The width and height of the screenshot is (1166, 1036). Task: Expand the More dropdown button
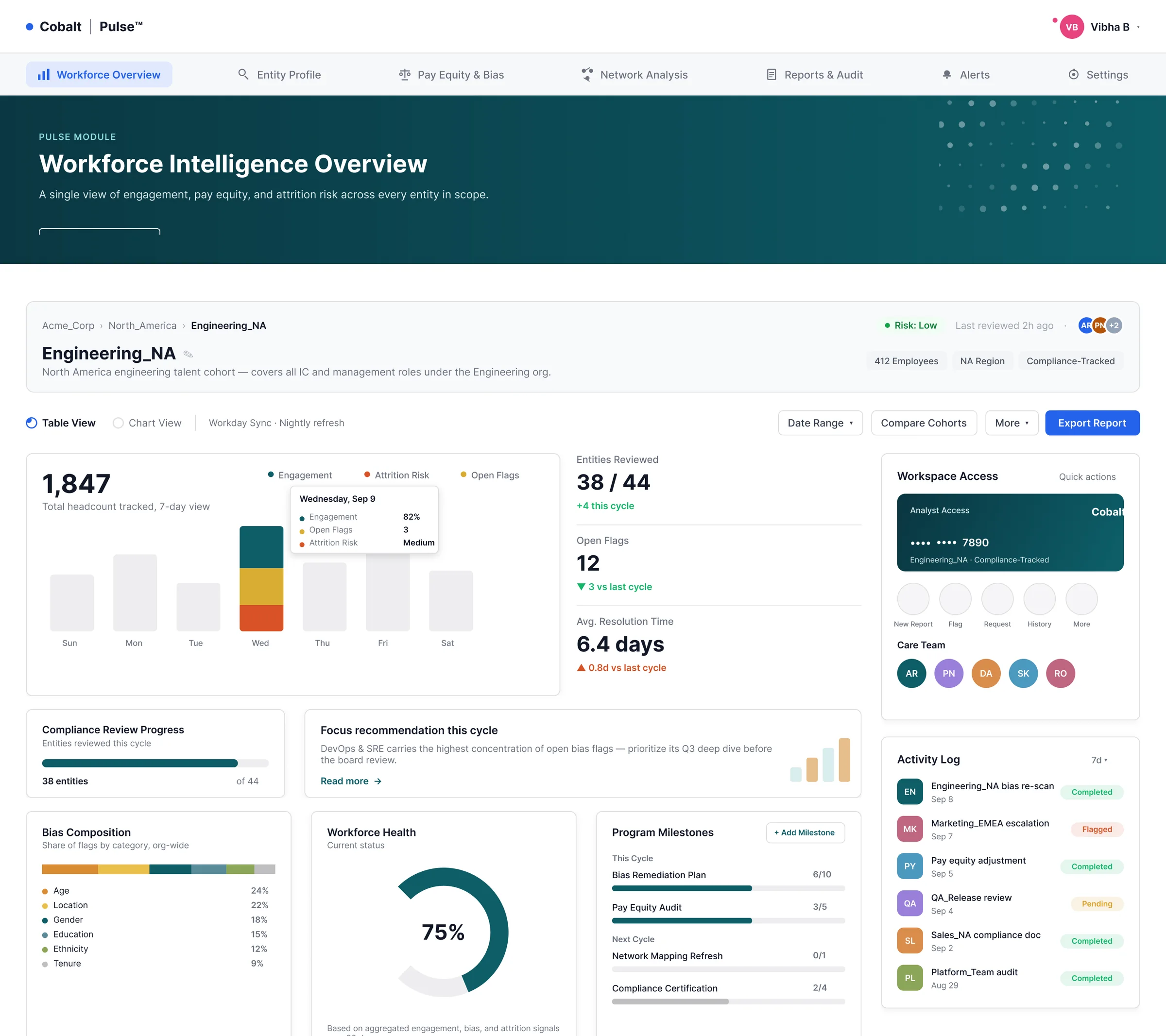(x=1012, y=423)
